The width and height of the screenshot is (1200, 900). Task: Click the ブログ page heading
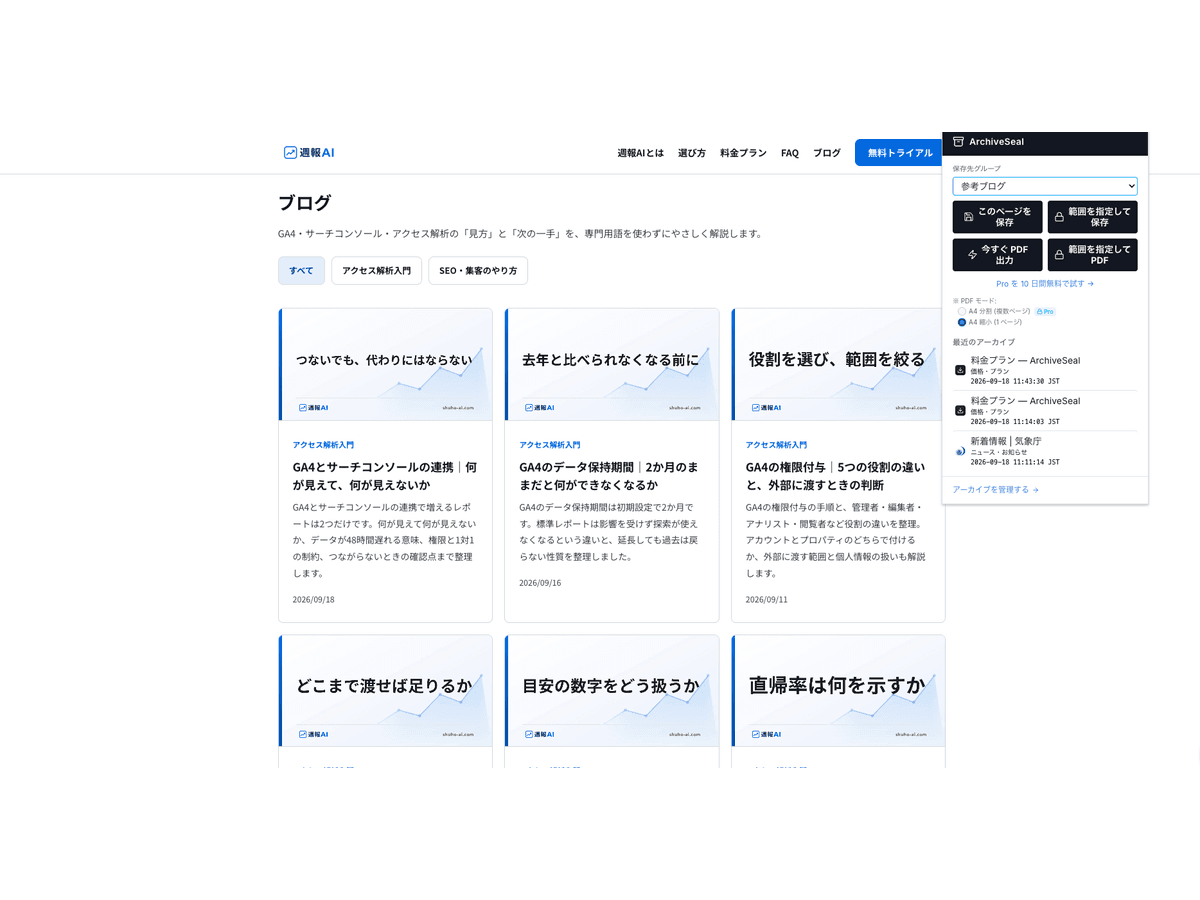[305, 203]
